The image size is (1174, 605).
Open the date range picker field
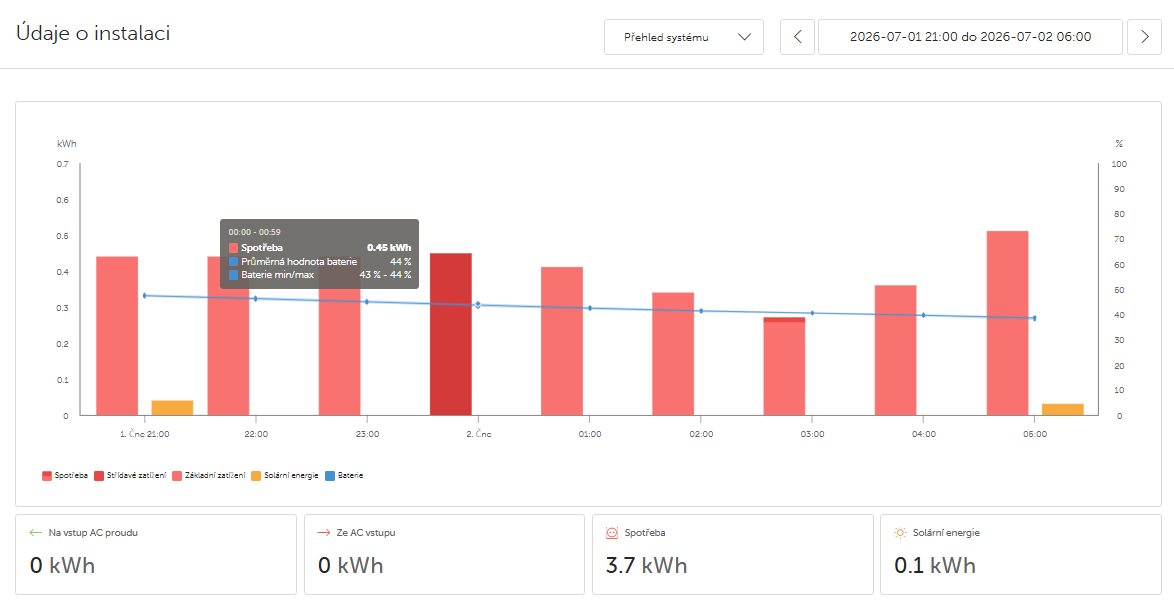pos(970,37)
